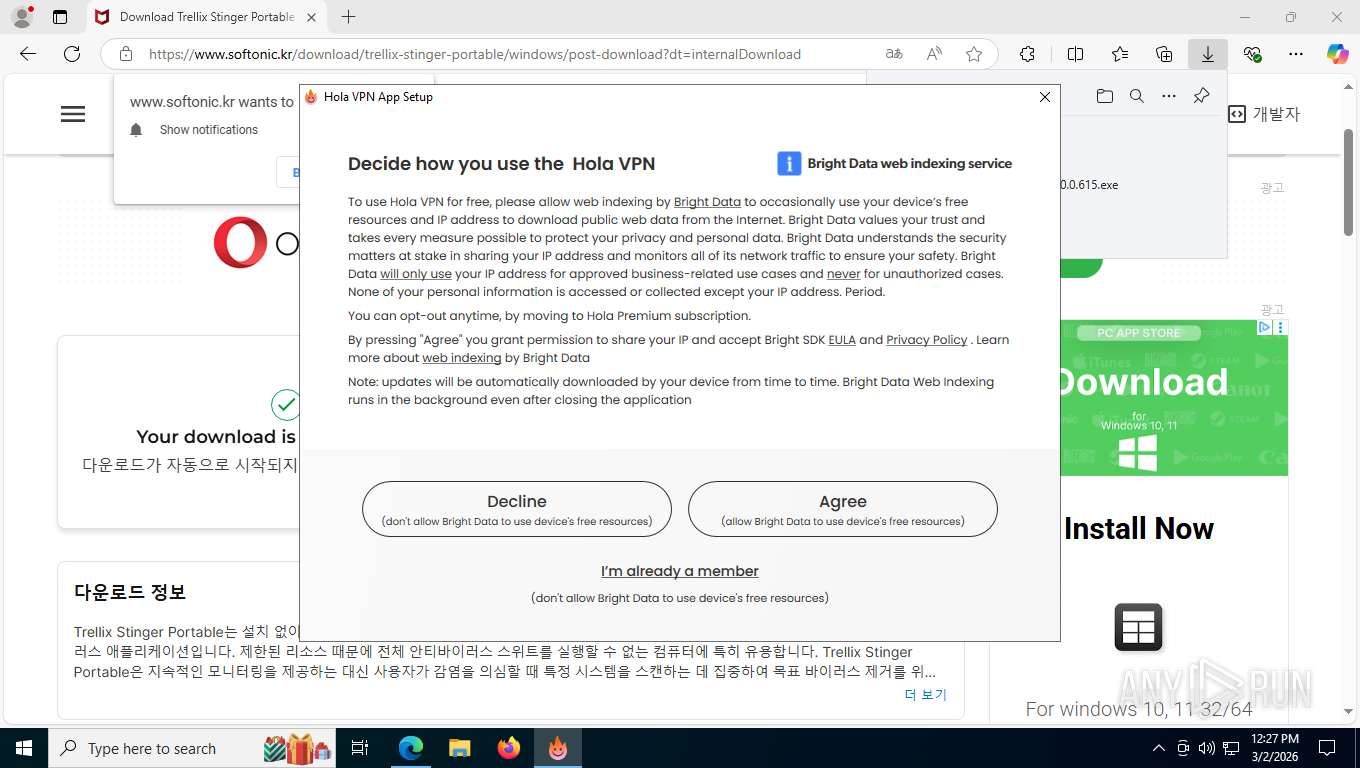View site information lock icon
This screenshot has width=1360, height=768.
coord(125,54)
